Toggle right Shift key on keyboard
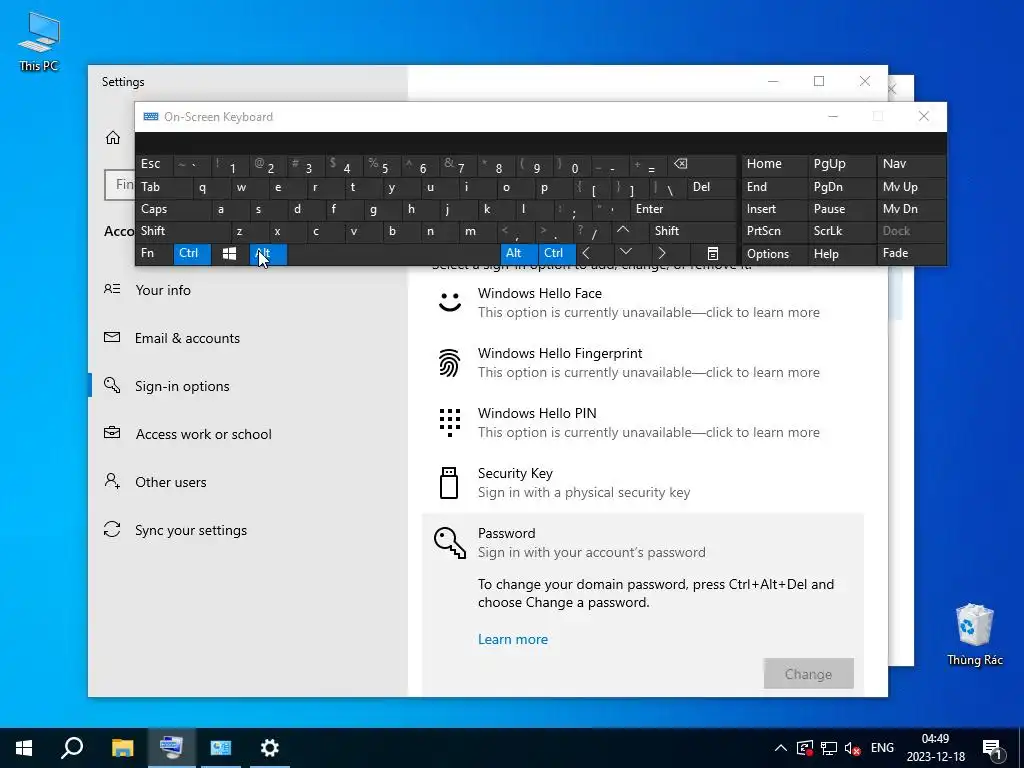This screenshot has width=1024, height=768. (x=693, y=231)
